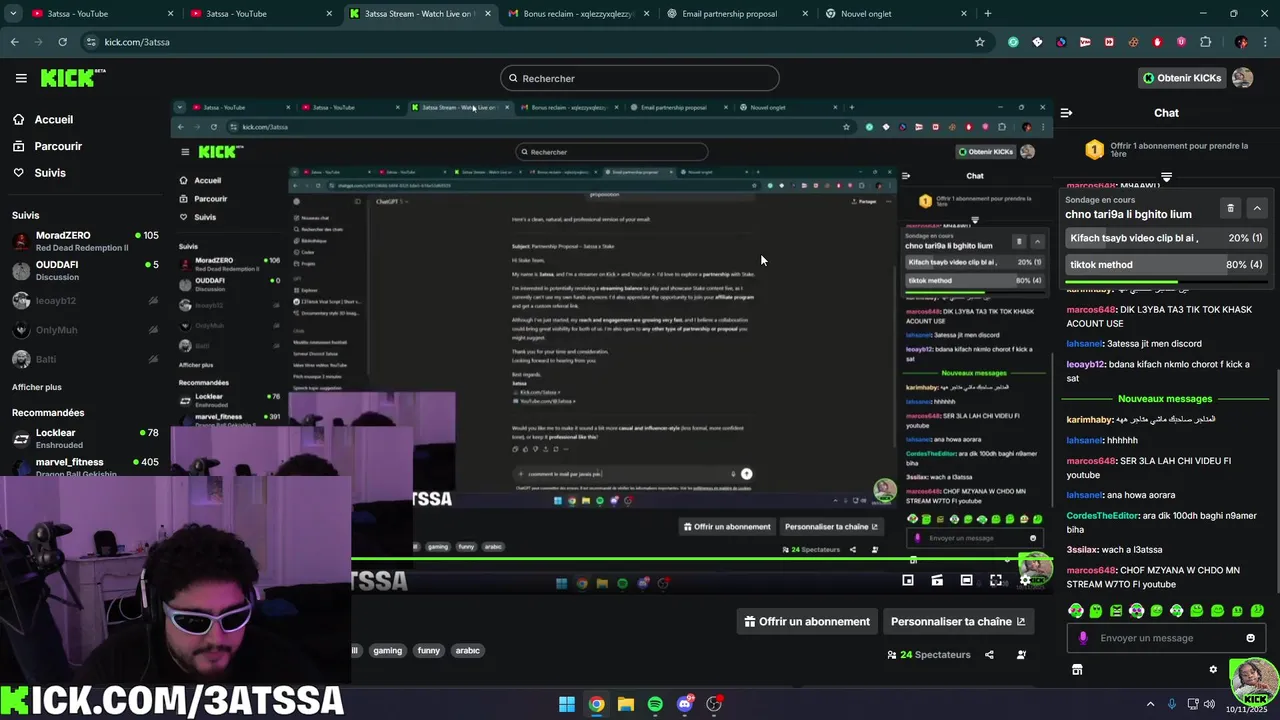Viewport: 1280px width, 720px height.
Task: Open the Chrome Extensions puzzle icon
Action: point(1205,42)
